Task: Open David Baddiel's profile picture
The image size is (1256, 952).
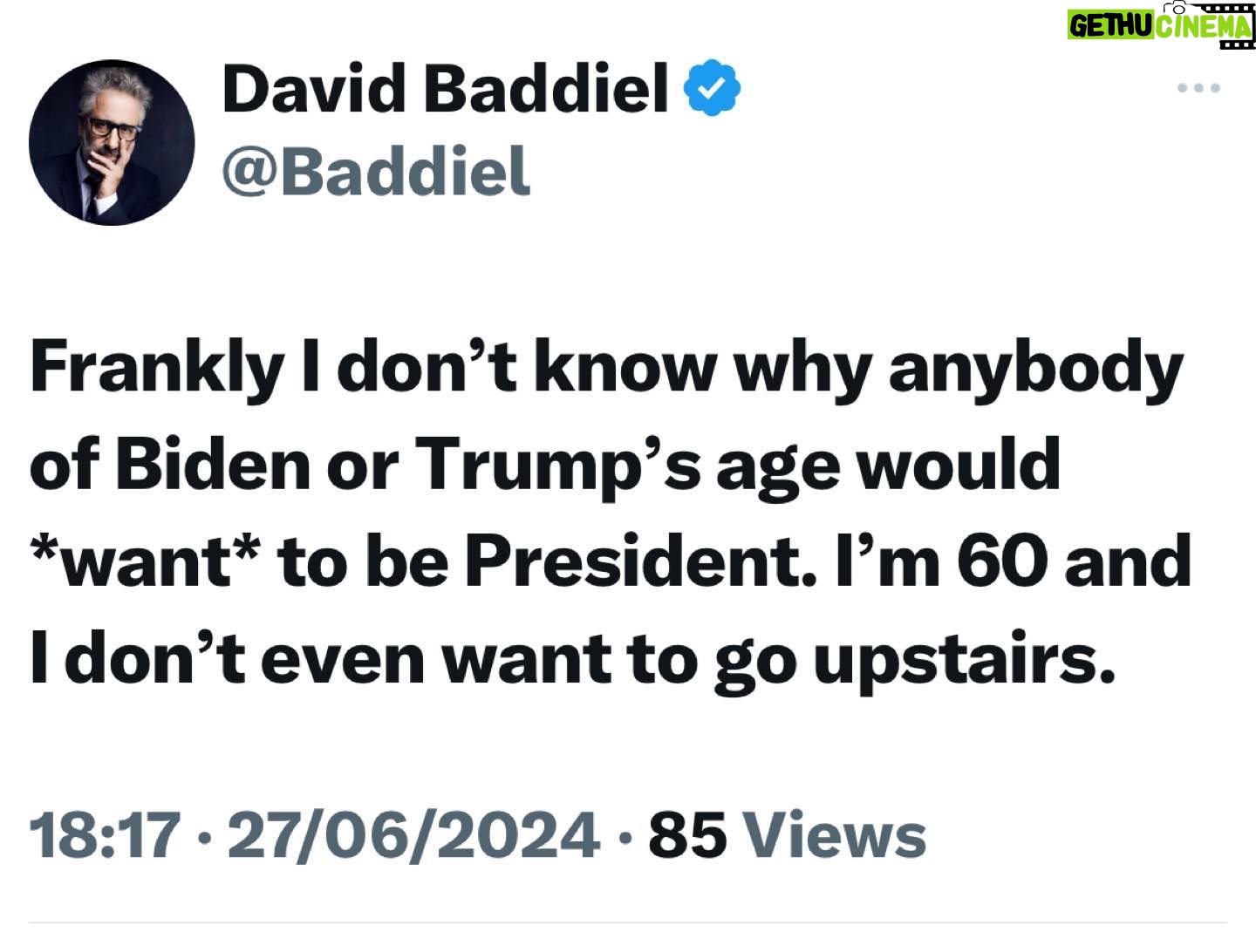Action: click(112, 142)
